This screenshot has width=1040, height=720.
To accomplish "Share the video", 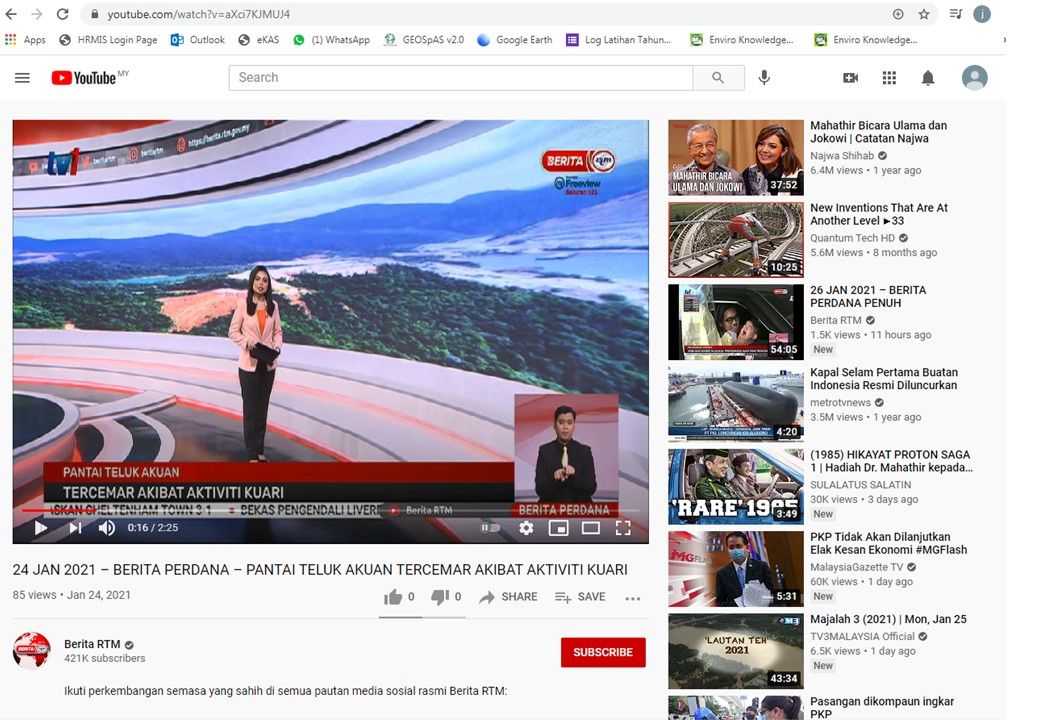I will click(x=508, y=597).
